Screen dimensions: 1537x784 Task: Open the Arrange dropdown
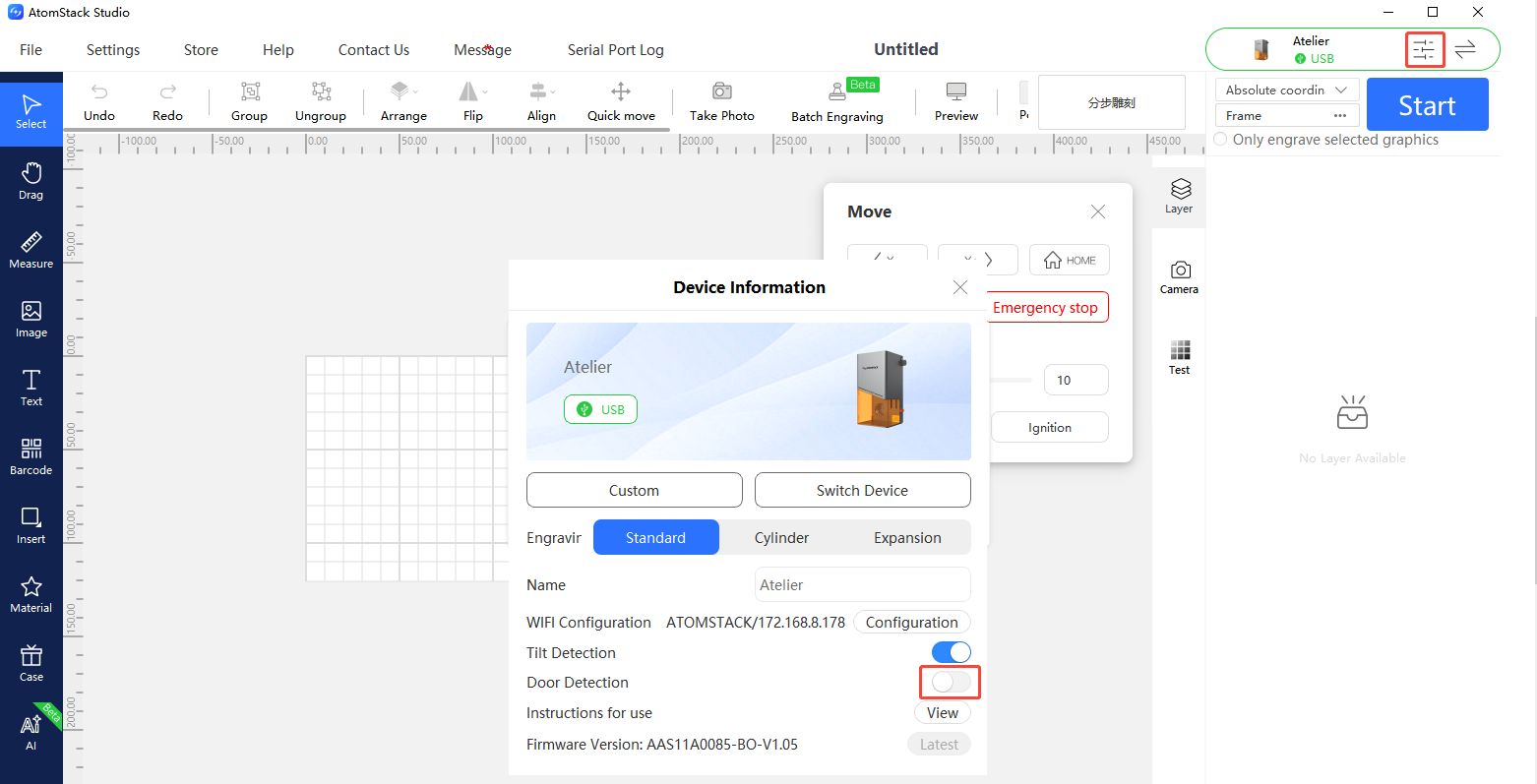(403, 102)
